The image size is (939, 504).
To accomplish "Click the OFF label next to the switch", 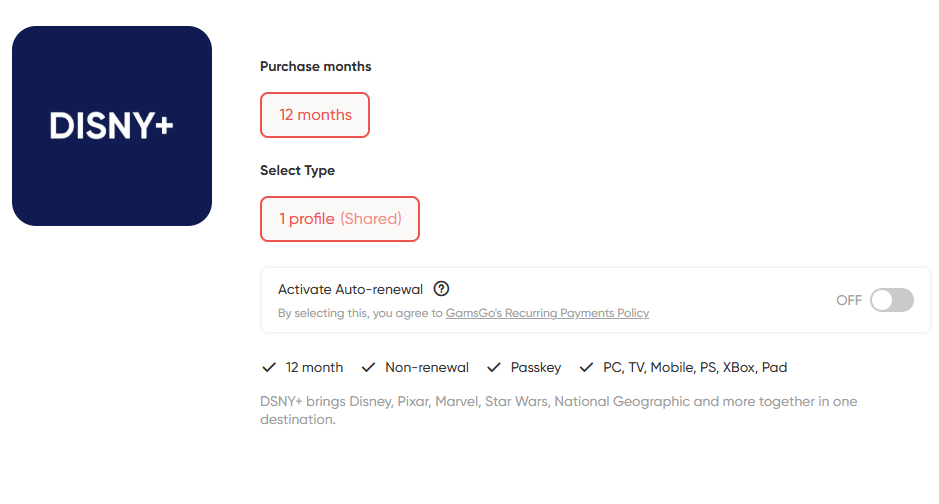I will coord(849,300).
